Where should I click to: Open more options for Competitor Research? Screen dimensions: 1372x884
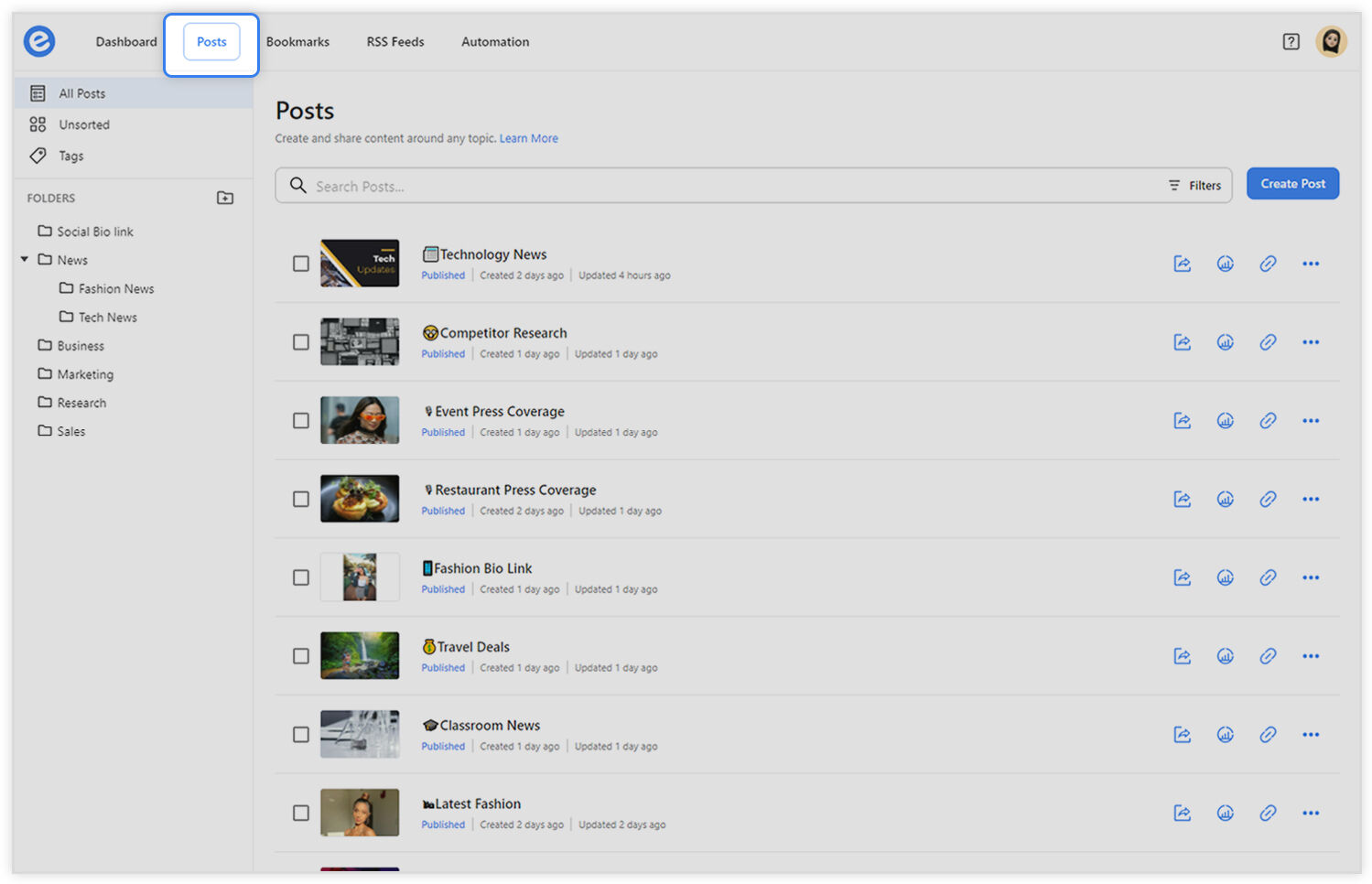click(x=1311, y=342)
